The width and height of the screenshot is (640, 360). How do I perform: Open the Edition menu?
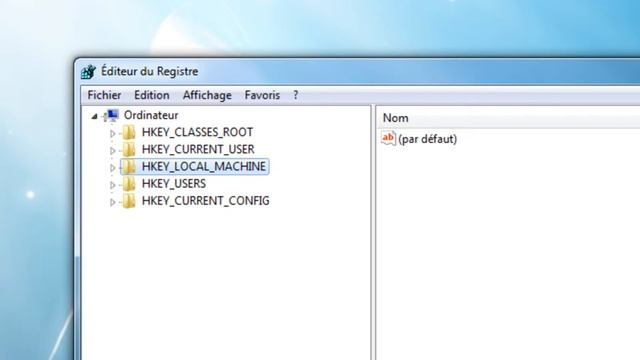tap(152, 96)
